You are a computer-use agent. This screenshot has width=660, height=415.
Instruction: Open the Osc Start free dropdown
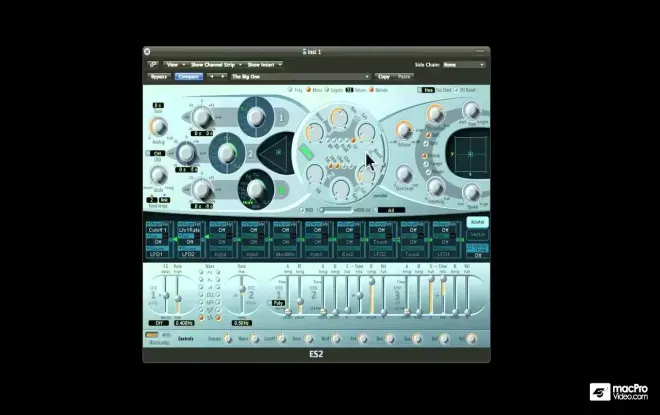(x=426, y=90)
